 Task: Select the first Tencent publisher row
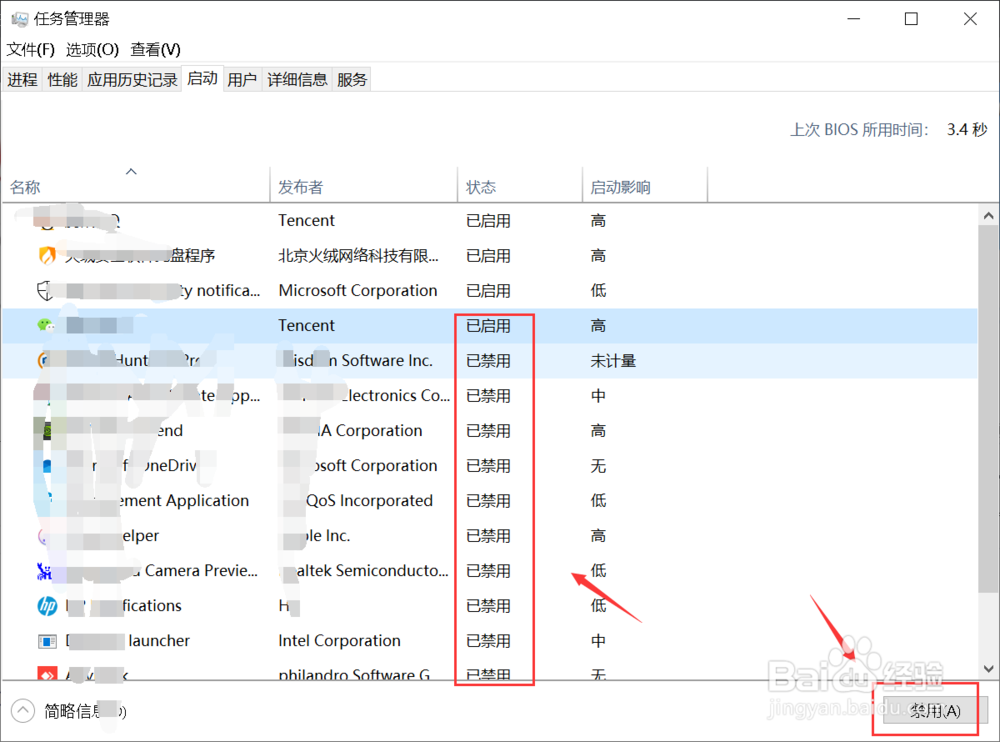490,221
